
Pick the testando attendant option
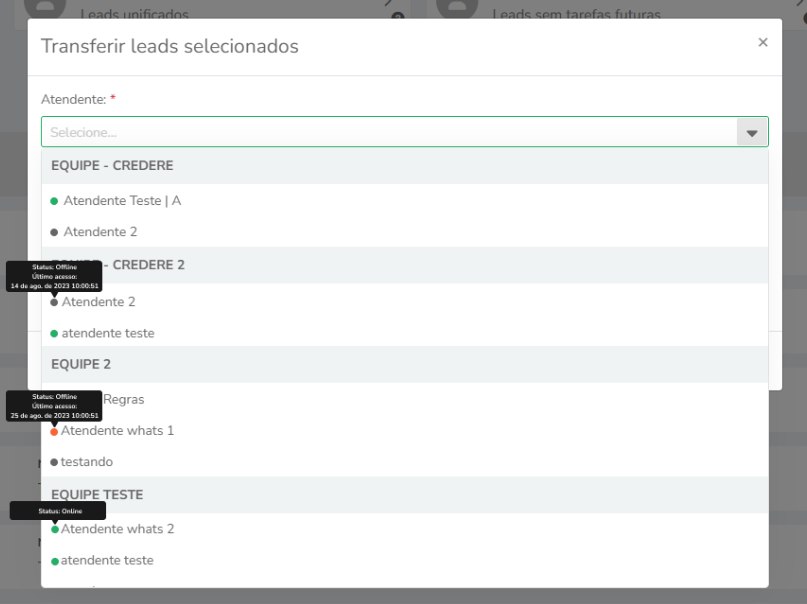(405, 461)
